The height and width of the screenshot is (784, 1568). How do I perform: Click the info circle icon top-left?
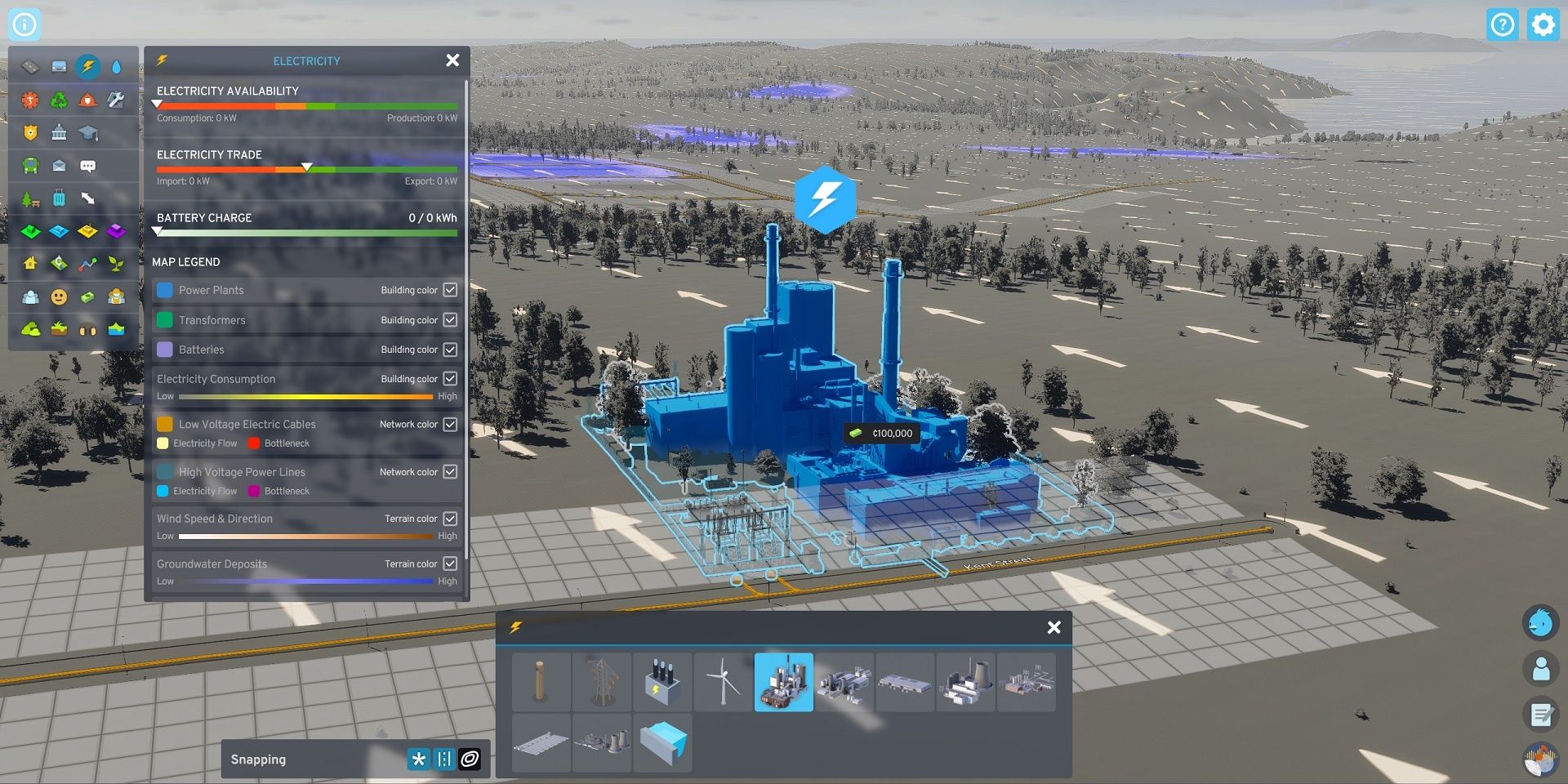click(x=24, y=24)
